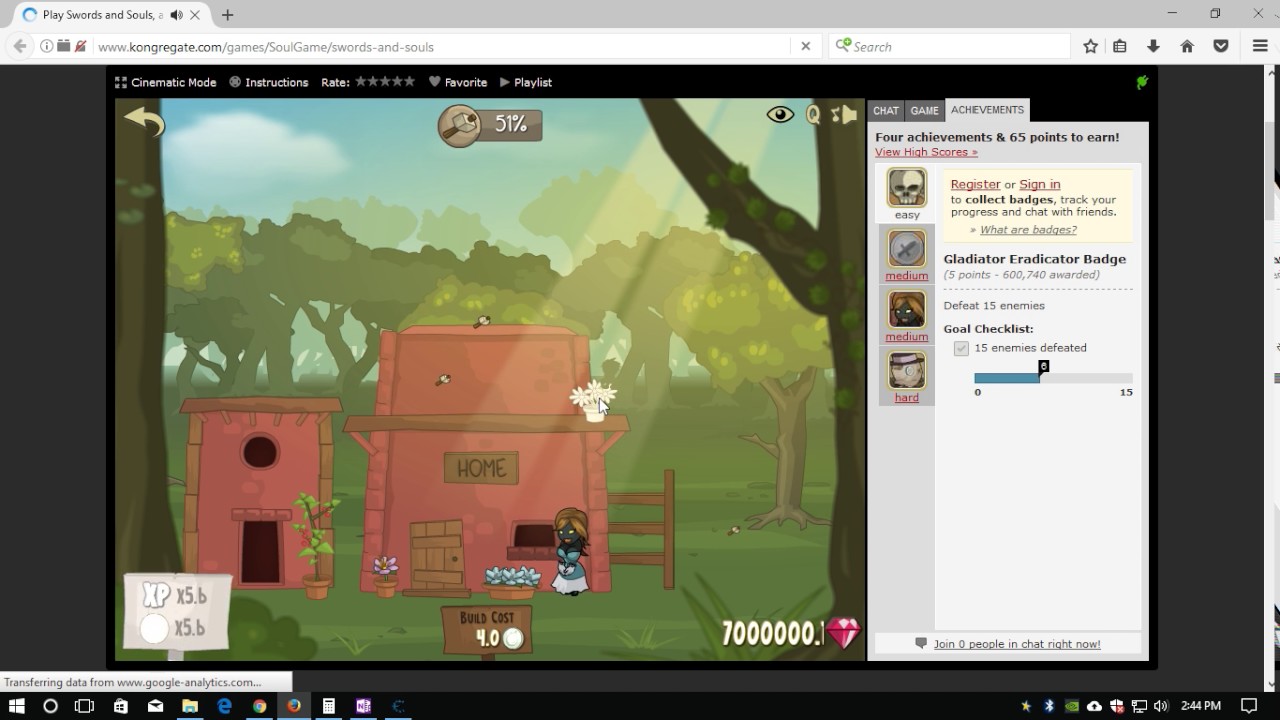Screen dimensions: 1280x720
Task: Open OneNote from the taskbar
Action: (363, 706)
